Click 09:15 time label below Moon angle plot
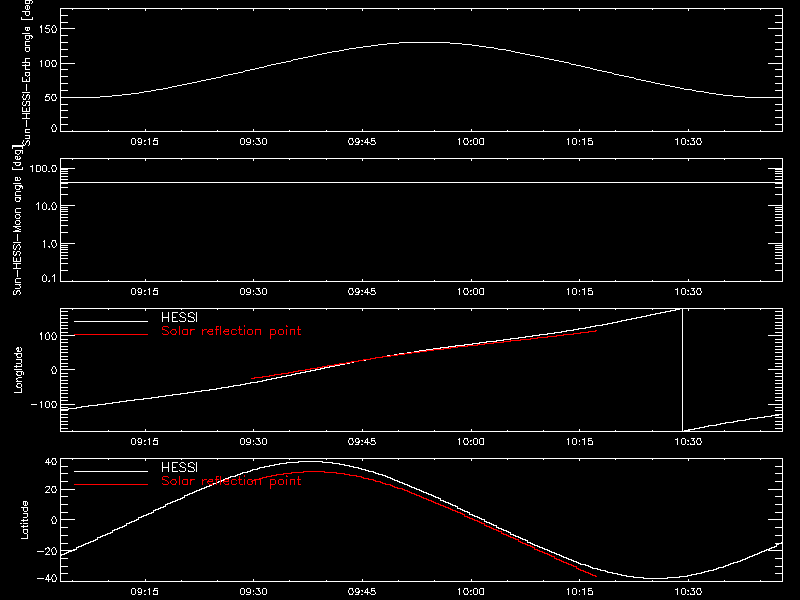 coord(144,292)
